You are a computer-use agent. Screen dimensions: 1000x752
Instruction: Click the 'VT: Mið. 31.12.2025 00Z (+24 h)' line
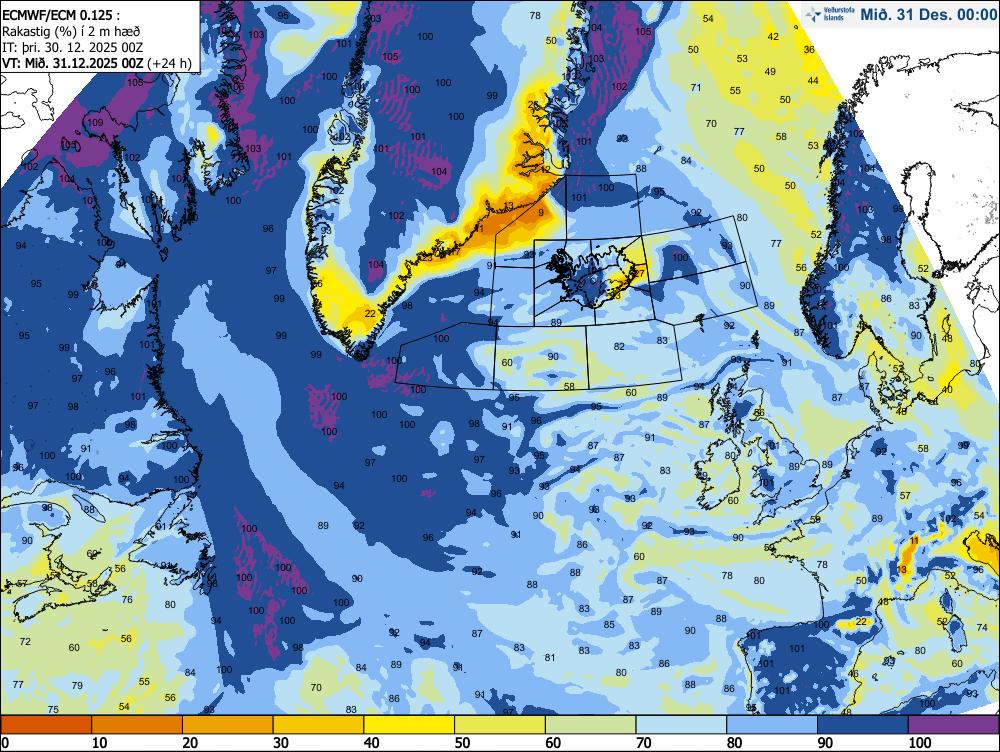click(96, 63)
